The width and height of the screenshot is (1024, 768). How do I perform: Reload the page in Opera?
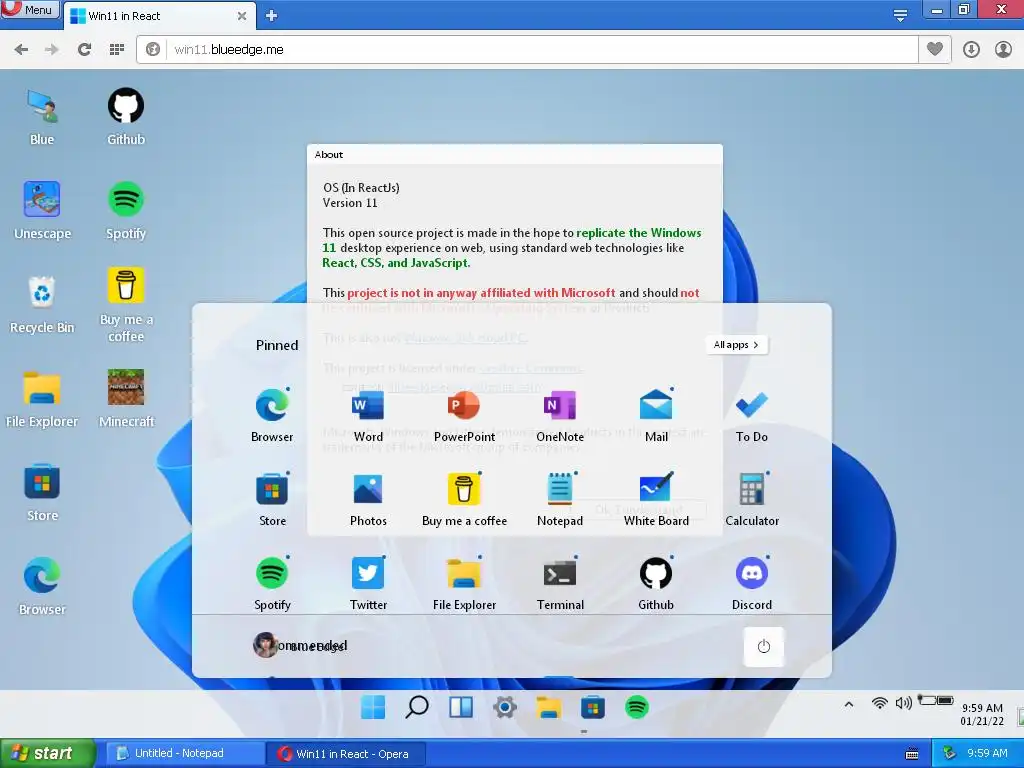84,50
